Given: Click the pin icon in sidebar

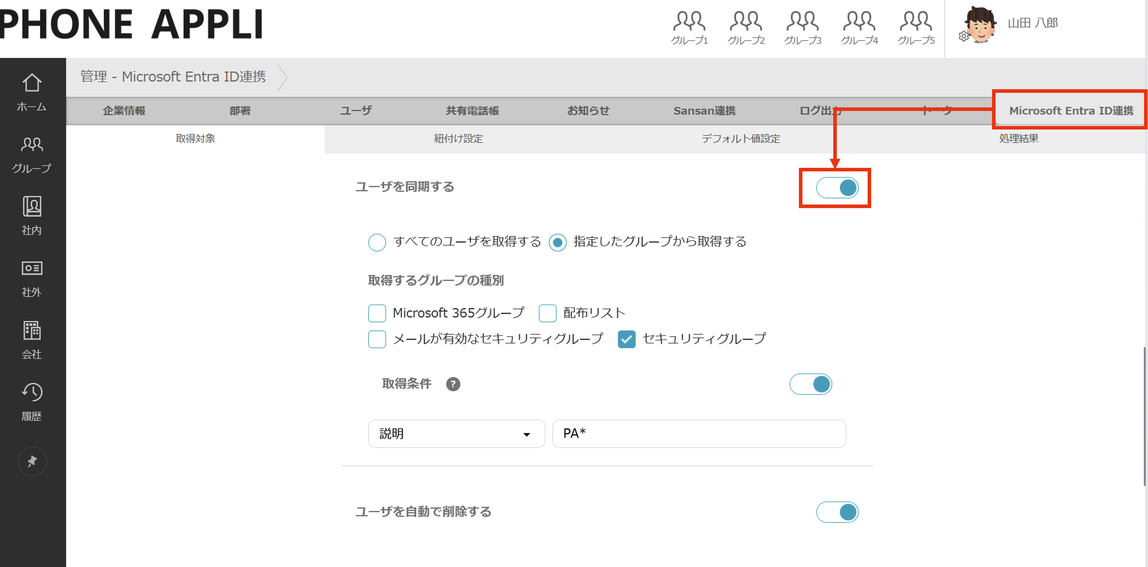Looking at the screenshot, I should (32, 462).
